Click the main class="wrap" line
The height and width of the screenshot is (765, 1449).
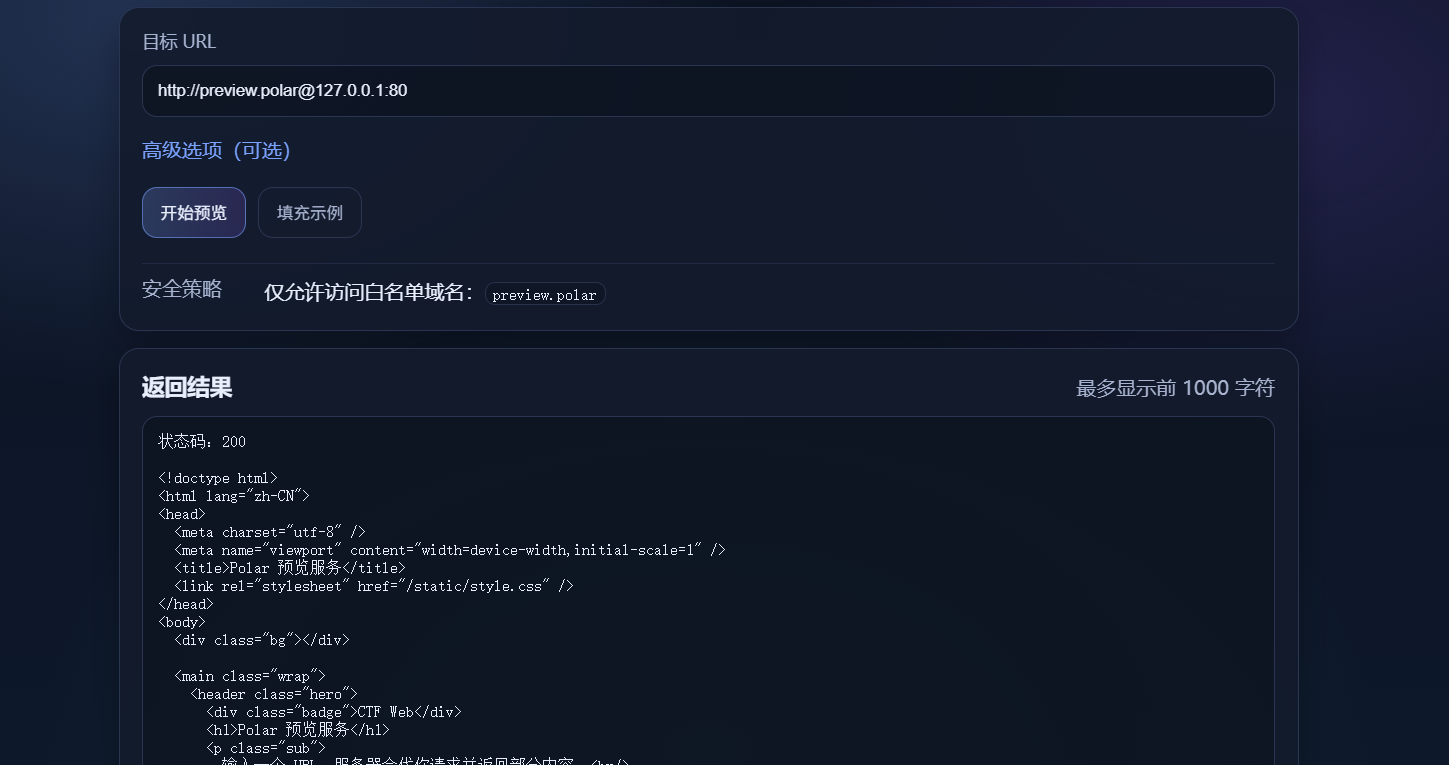[250, 676]
